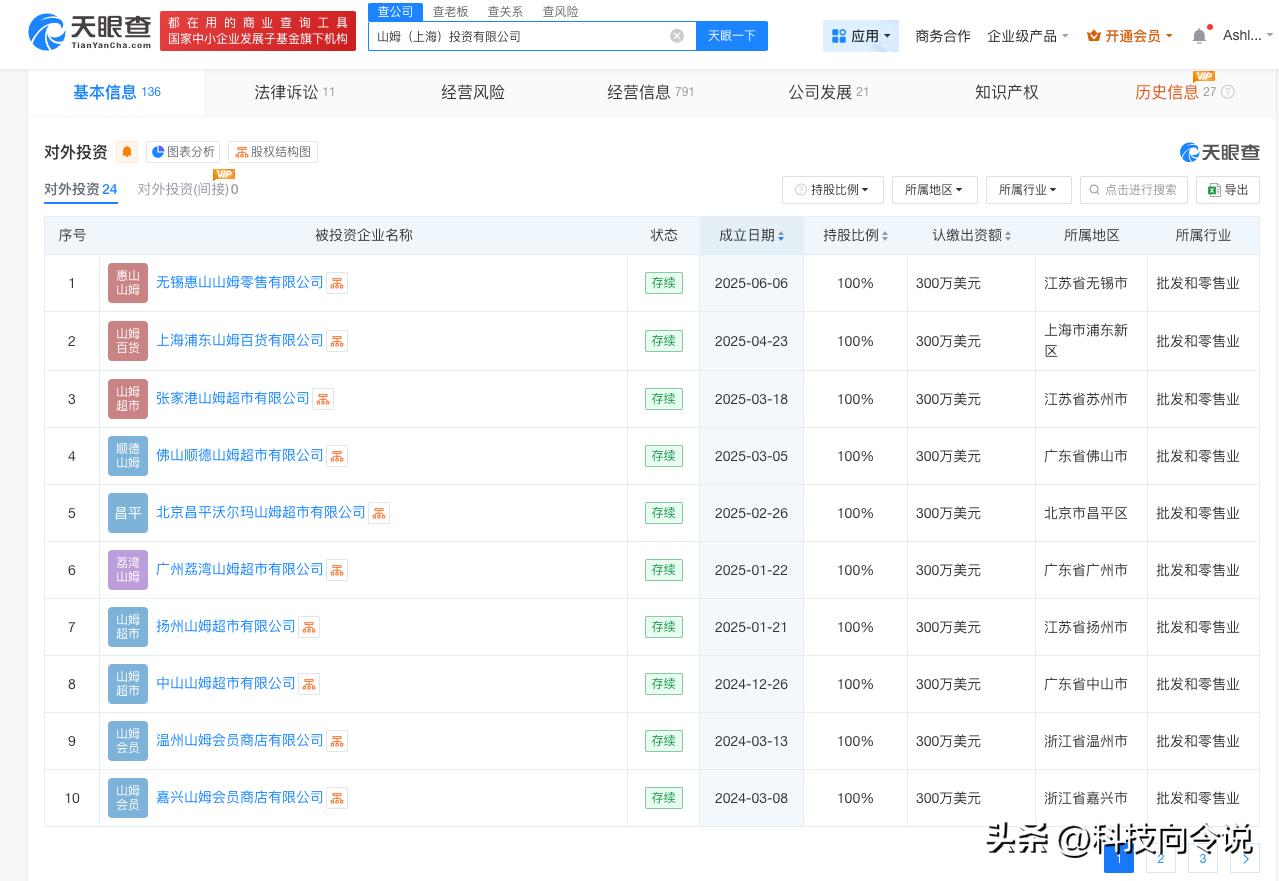The height and width of the screenshot is (881, 1279).
Task: Switch to the 查风险 search tab
Action: coord(560,12)
